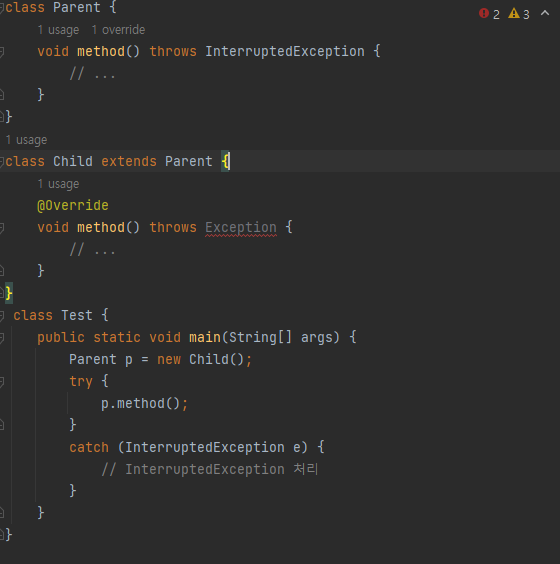Click the red-underlined Exception type
560x564 pixels.
[x=241, y=228]
